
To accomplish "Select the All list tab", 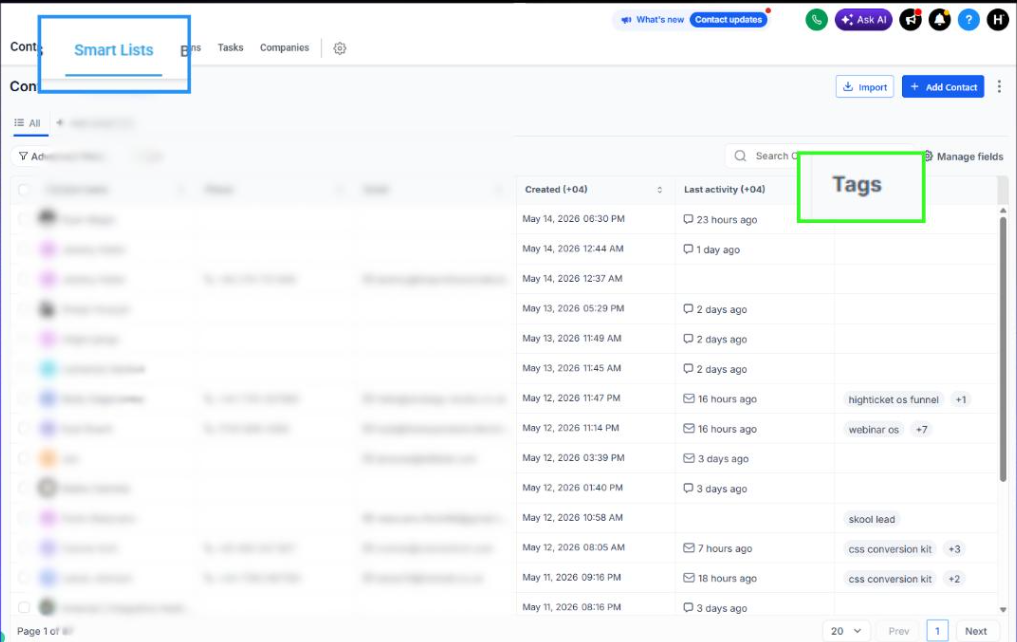I will coord(28,123).
